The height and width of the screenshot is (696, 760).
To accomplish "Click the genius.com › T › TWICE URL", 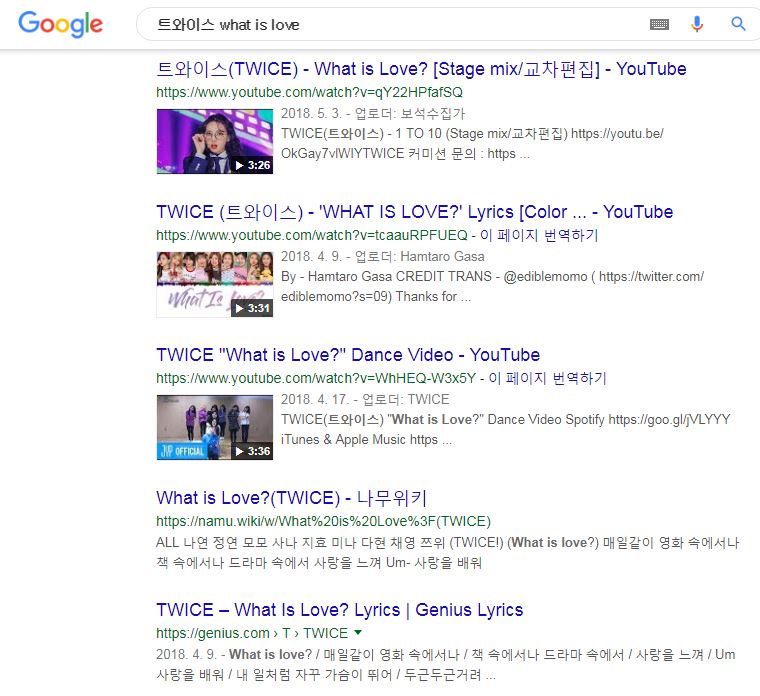I will 252,633.
